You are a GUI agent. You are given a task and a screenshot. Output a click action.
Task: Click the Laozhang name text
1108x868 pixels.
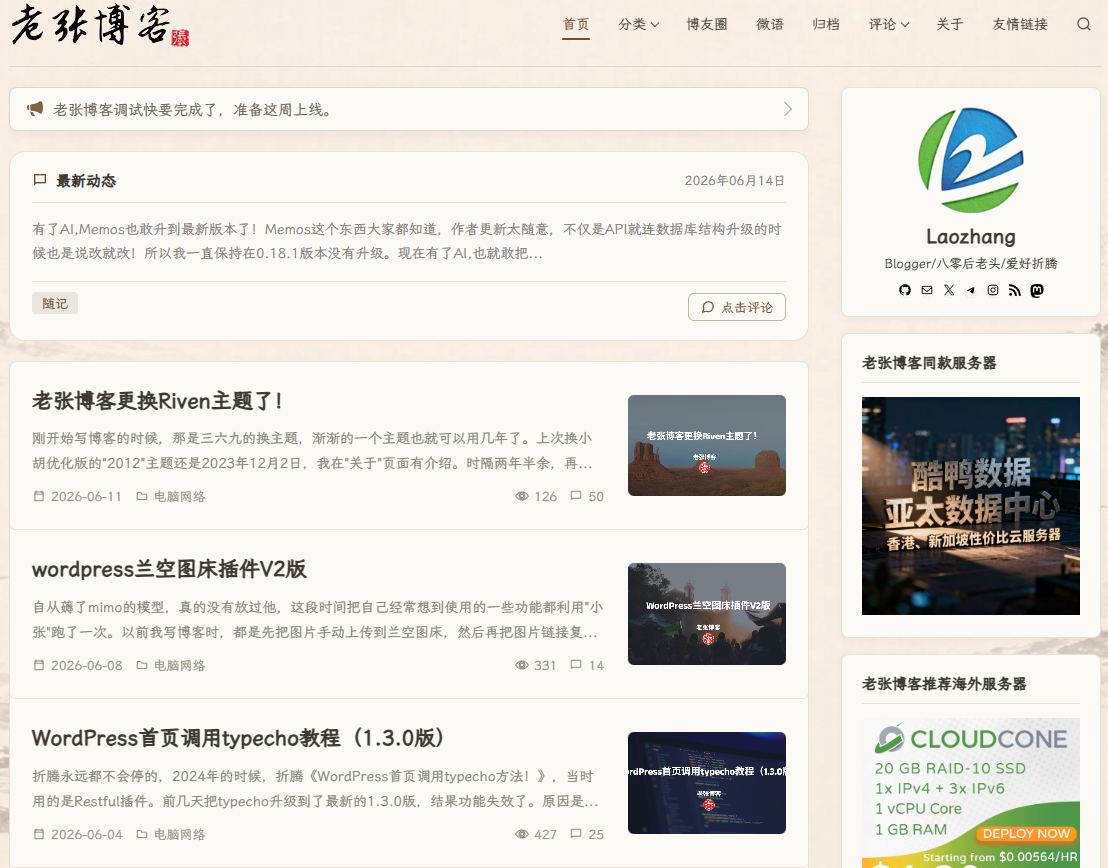(x=970, y=237)
